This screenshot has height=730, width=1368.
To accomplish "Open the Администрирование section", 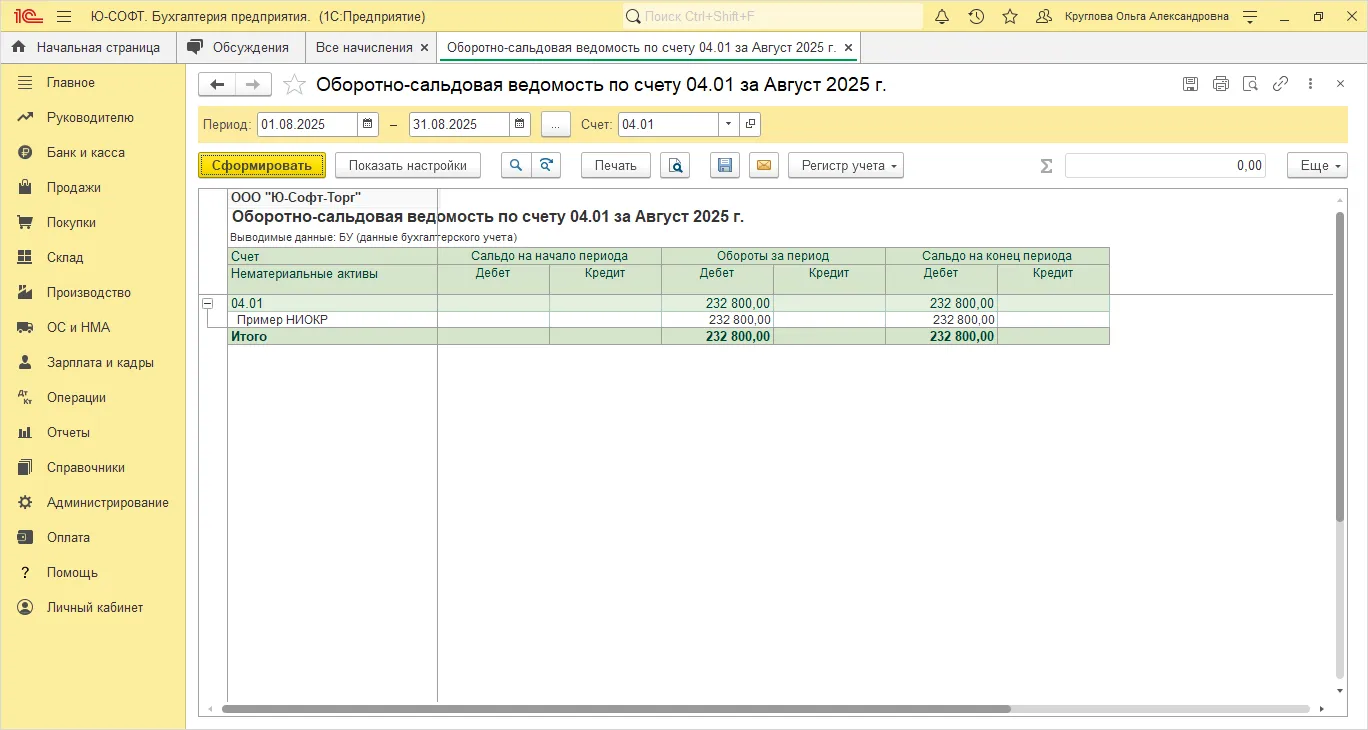I will [x=93, y=502].
